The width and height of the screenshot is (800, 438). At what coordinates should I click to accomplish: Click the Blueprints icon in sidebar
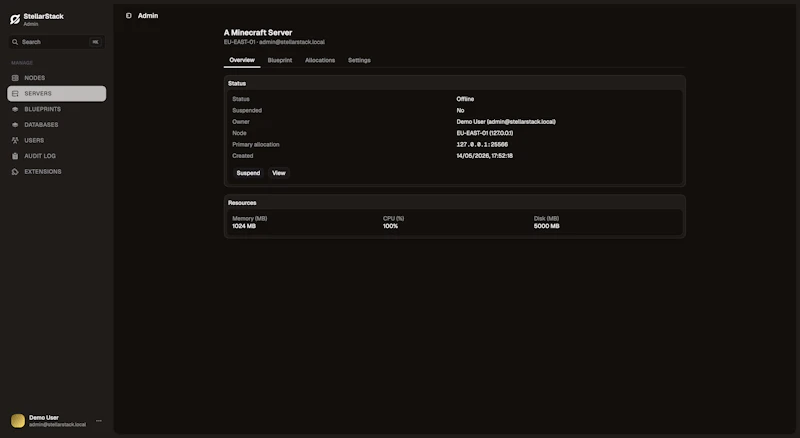[x=15, y=109]
